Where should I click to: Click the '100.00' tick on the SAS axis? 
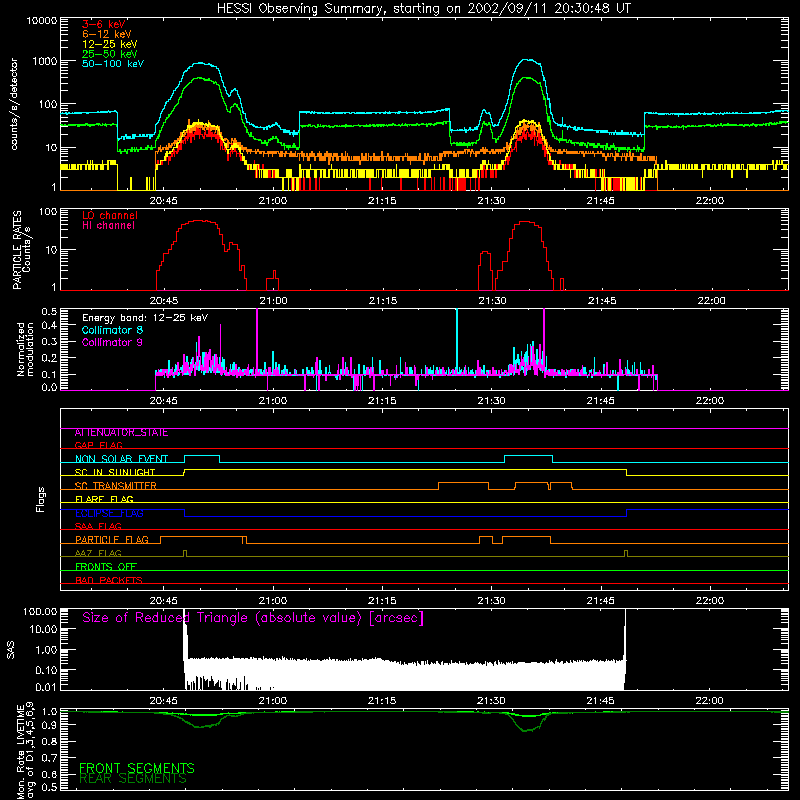point(40,611)
